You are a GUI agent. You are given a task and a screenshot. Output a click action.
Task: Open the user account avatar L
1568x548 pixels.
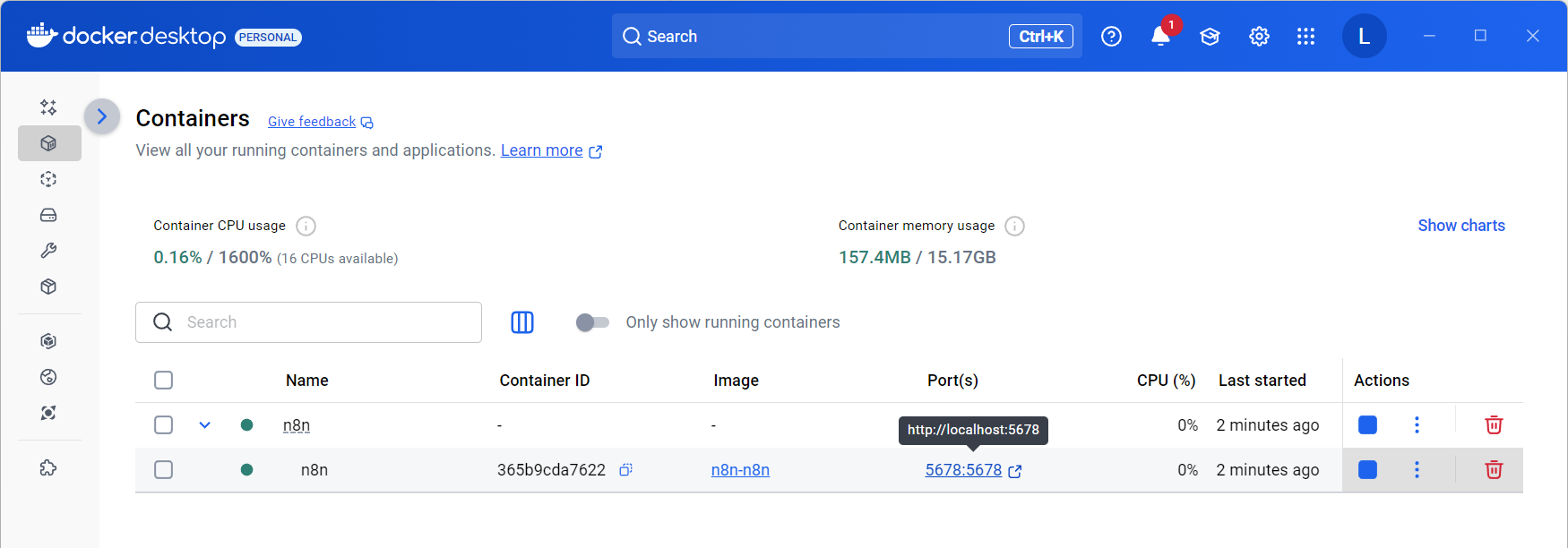coord(1364,36)
